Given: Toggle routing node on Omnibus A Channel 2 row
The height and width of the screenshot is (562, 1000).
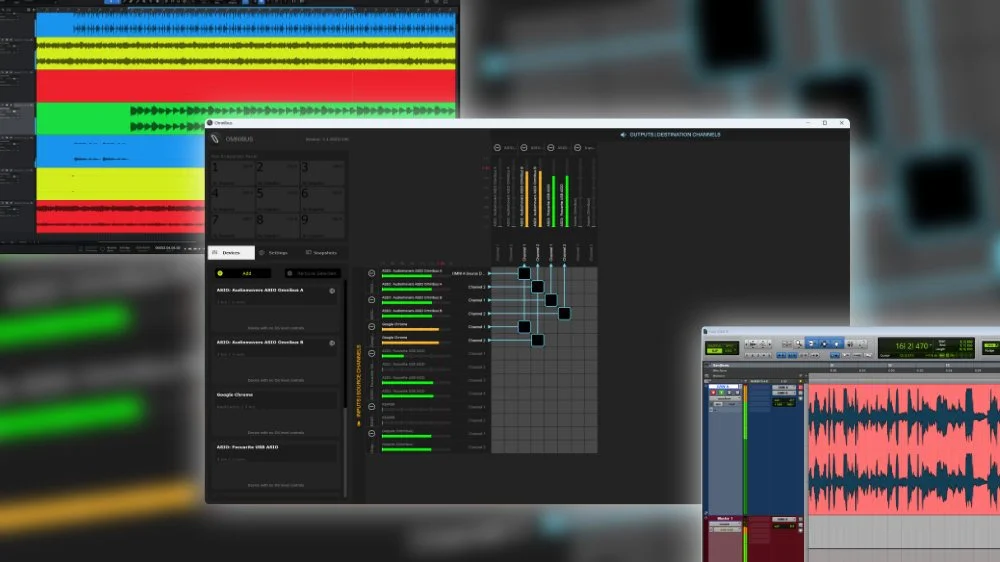Looking at the screenshot, I should tap(538, 286).
